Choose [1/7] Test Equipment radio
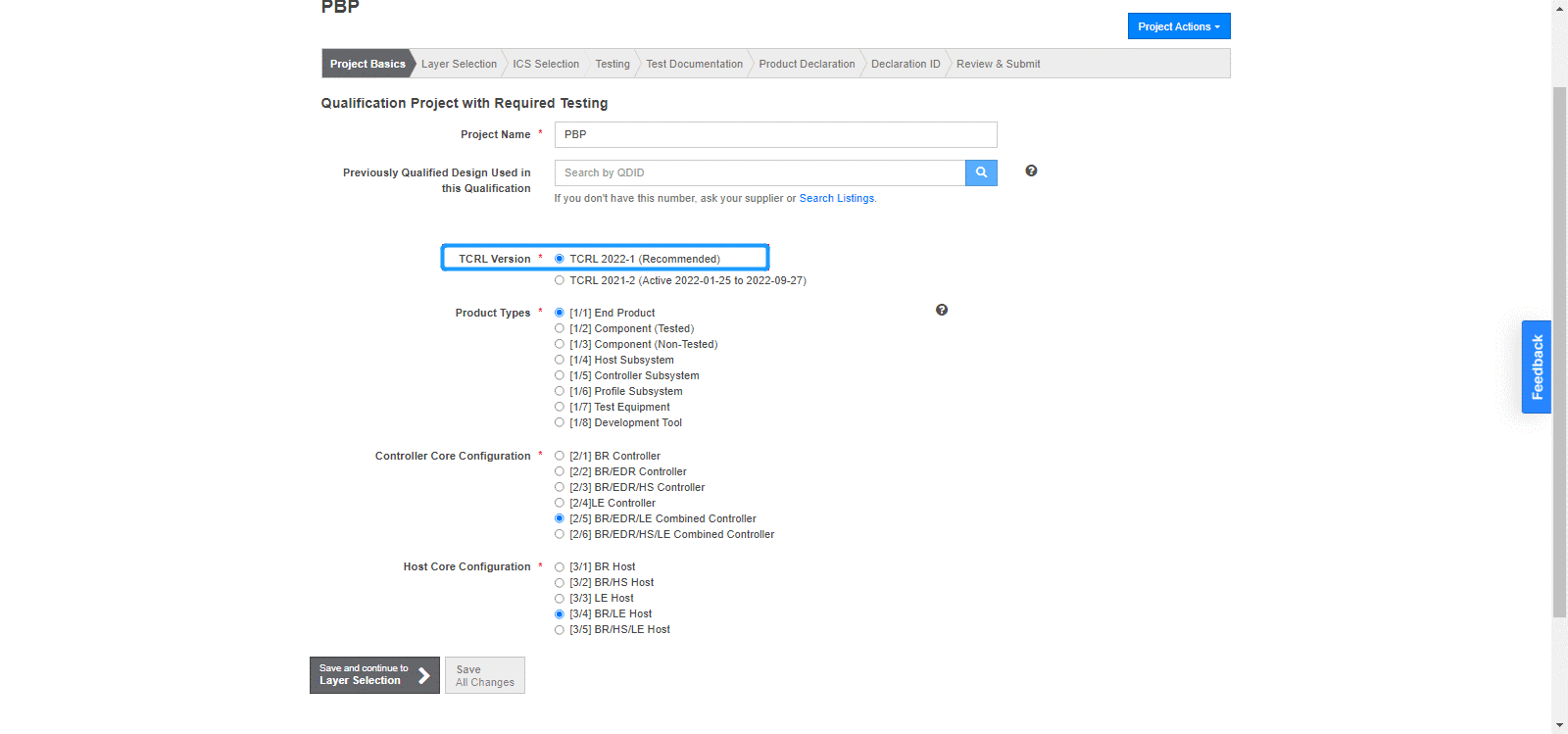This screenshot has height=734, width=1568. [560, 407]
